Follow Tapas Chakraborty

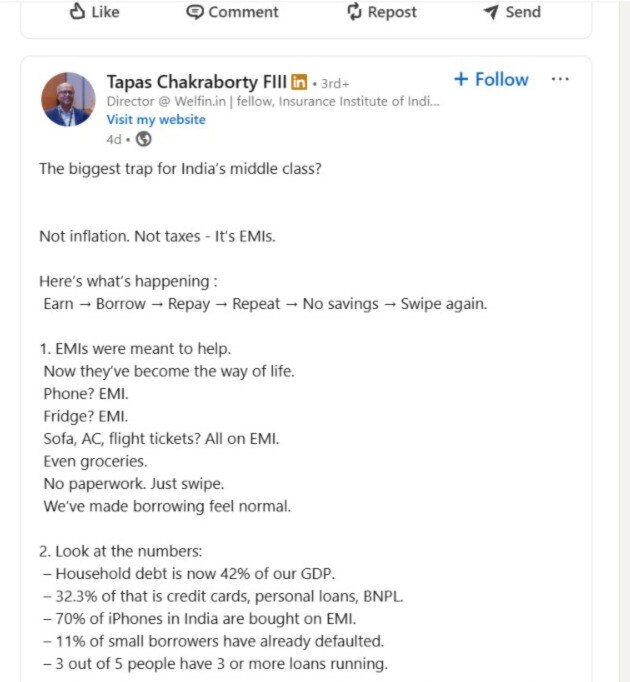click(x=490, y=80)
